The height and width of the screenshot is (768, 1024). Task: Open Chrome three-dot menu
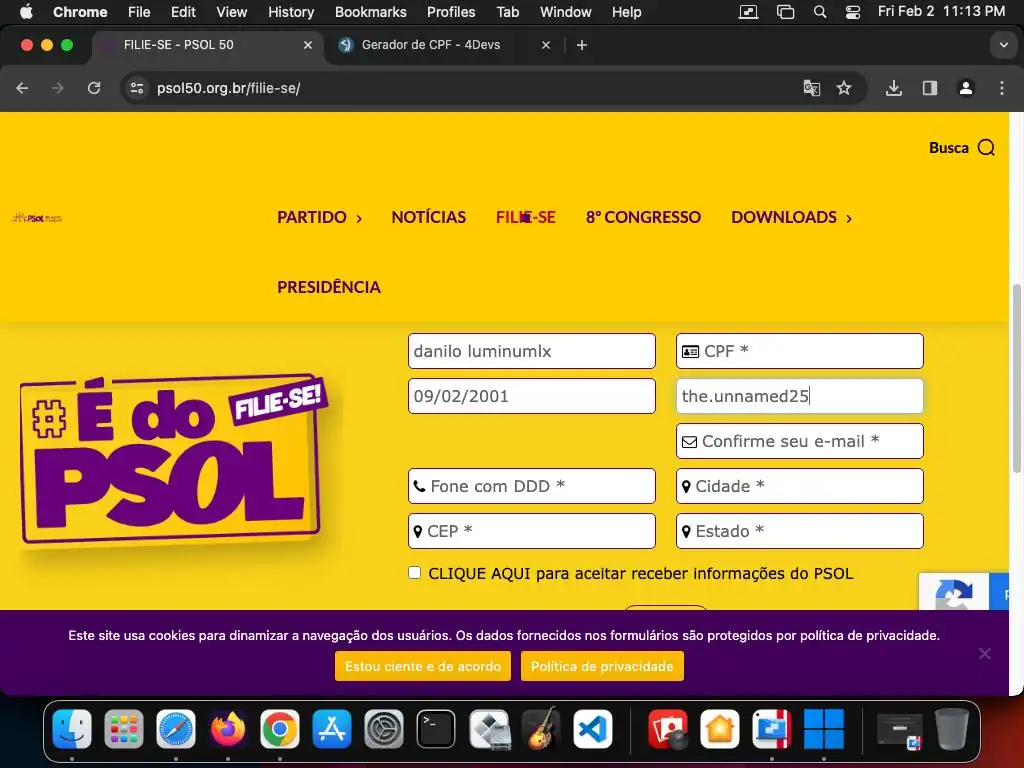point(1002,88)
